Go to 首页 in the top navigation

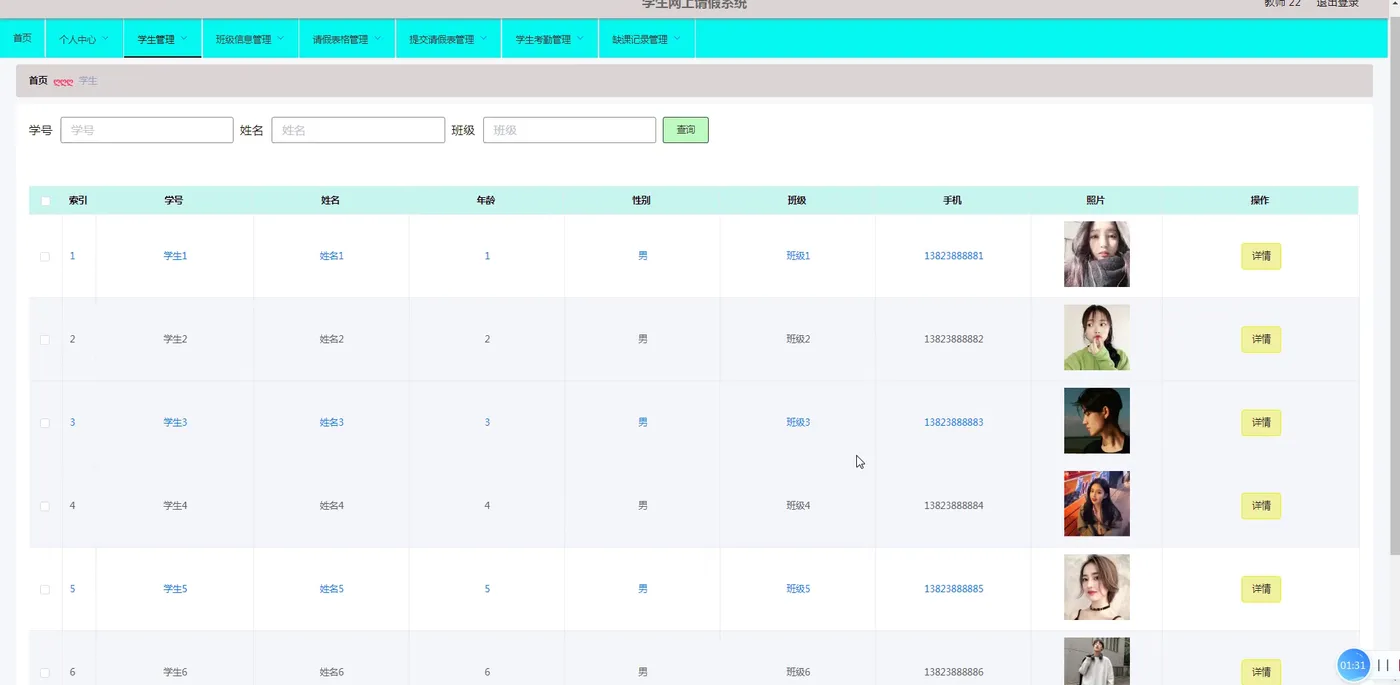pos(22,38)
